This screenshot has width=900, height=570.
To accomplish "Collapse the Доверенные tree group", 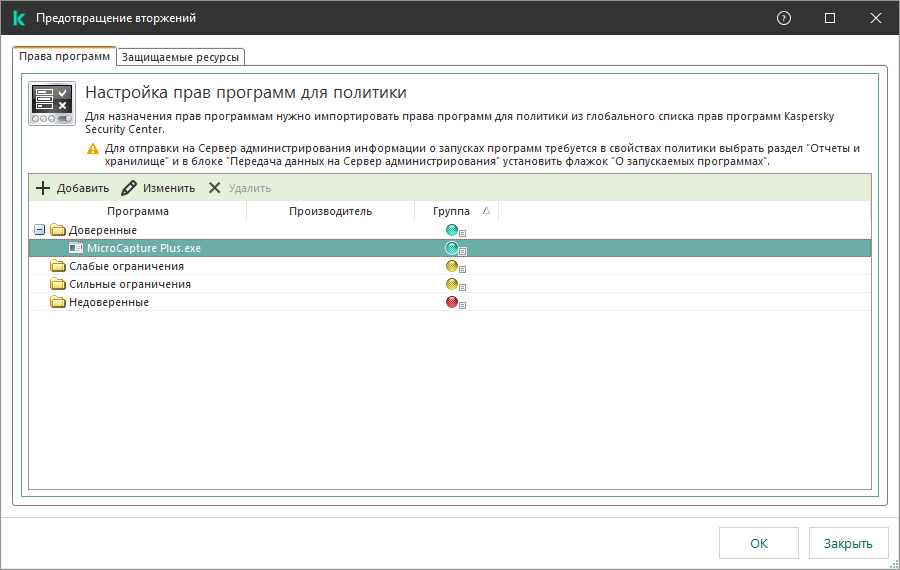I will coord(39,231).
